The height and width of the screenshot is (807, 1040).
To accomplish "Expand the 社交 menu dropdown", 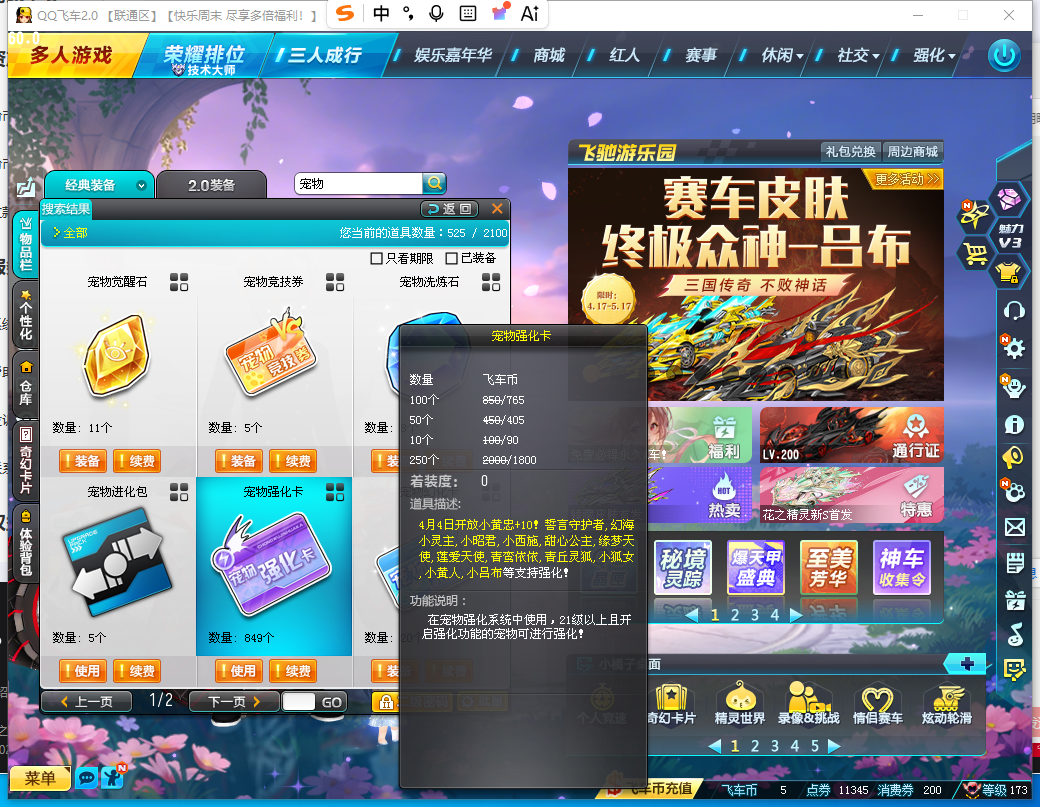I will pyautogui.click(x=876, y=57).
